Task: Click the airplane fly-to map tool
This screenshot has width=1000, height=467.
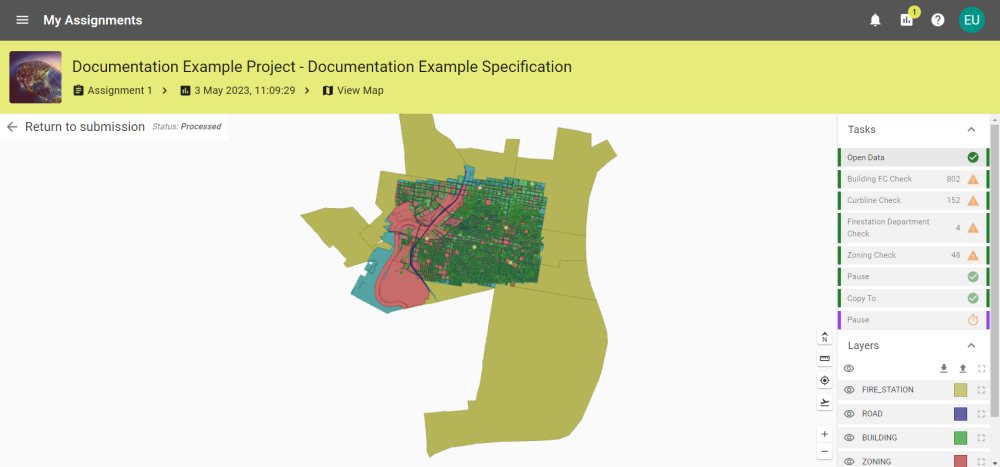Action: (x=825, y=403)
